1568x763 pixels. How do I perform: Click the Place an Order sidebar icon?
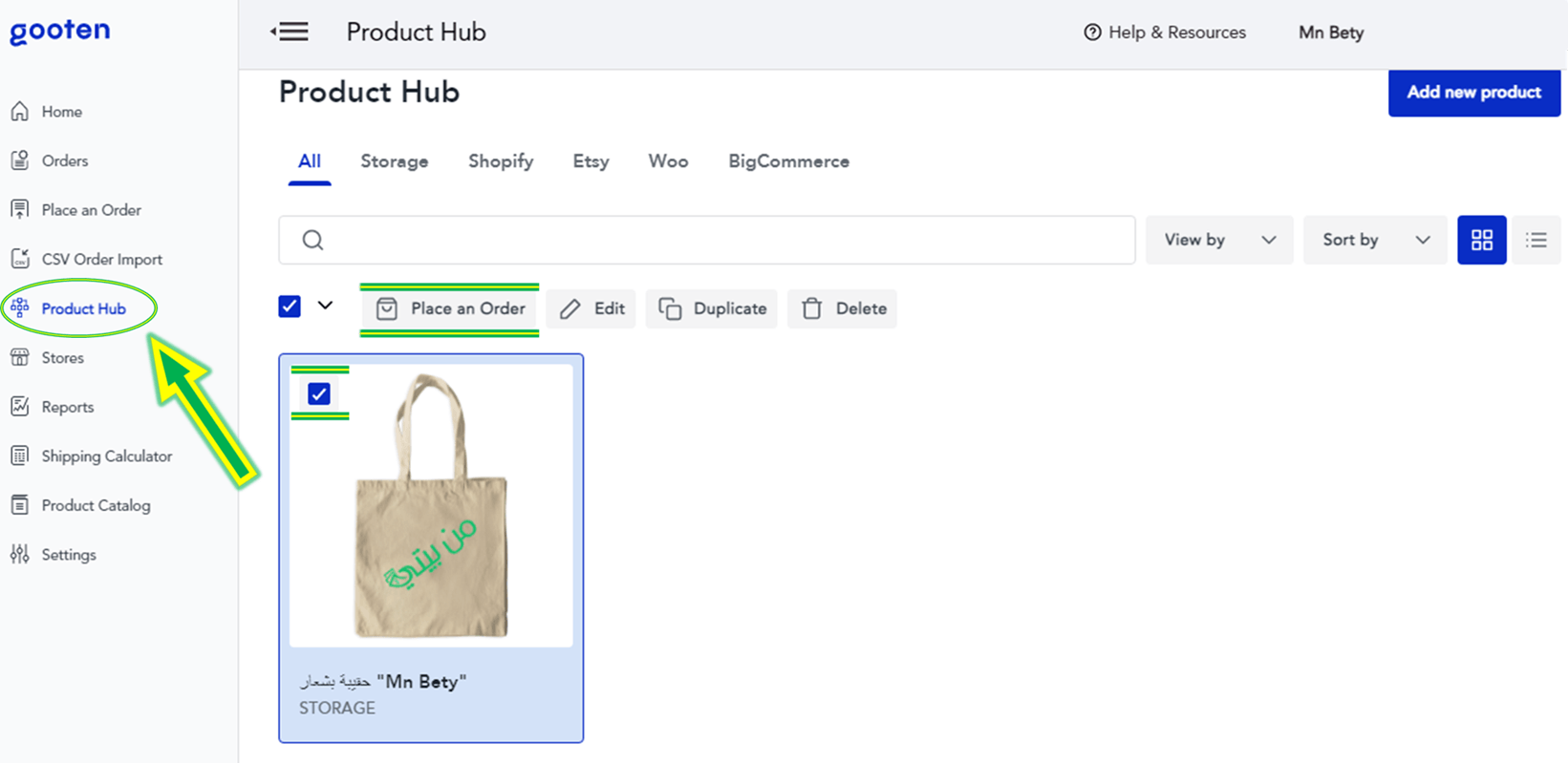(20, 210)
